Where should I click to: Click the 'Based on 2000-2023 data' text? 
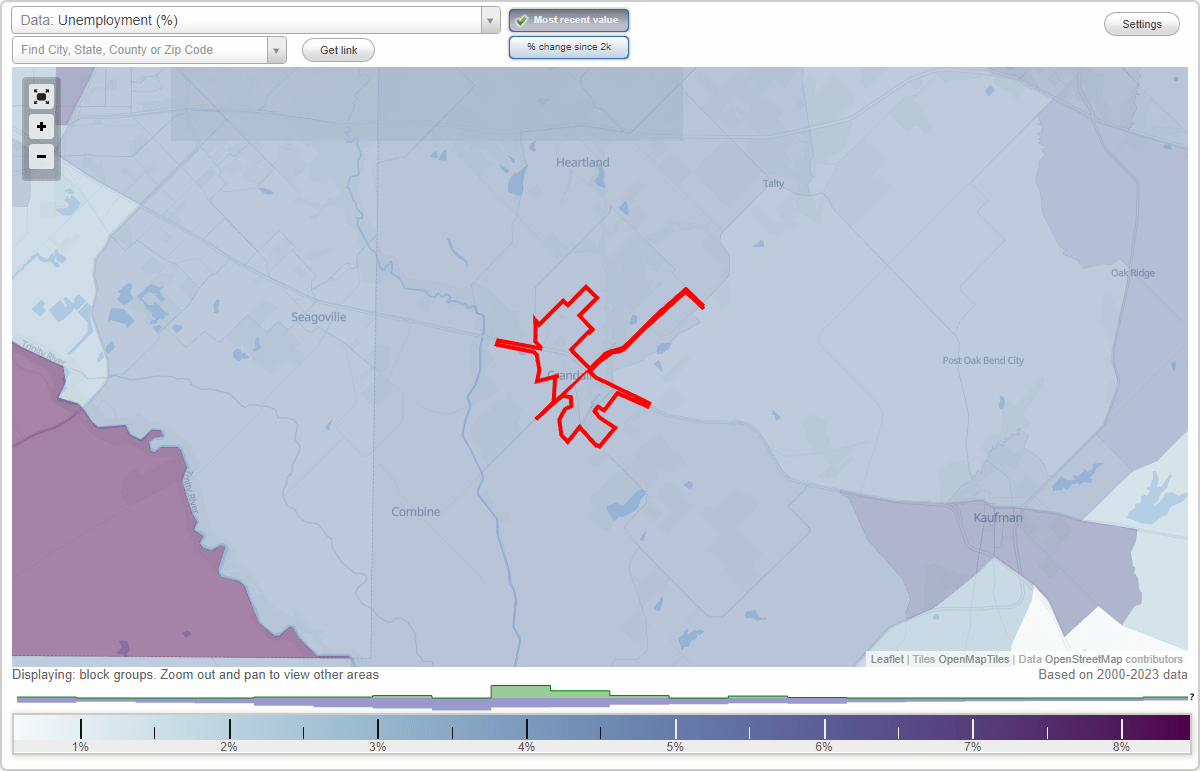(x=1113, y=675)
